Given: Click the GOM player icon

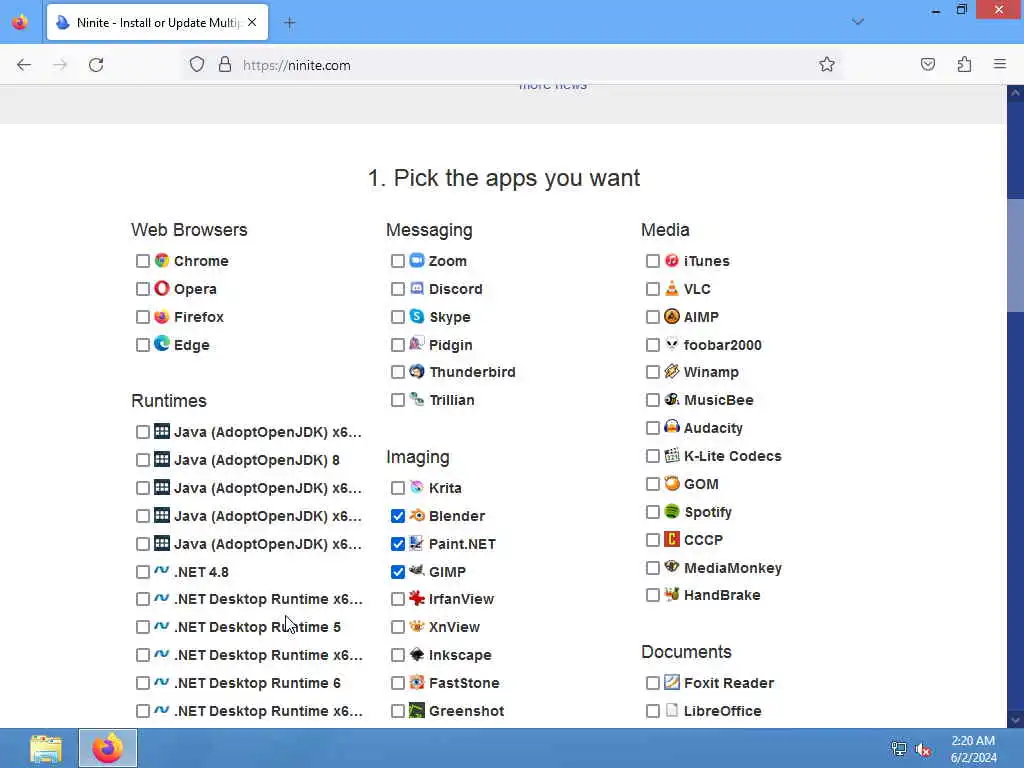Looking at the screenshot, I should [671, 484].
